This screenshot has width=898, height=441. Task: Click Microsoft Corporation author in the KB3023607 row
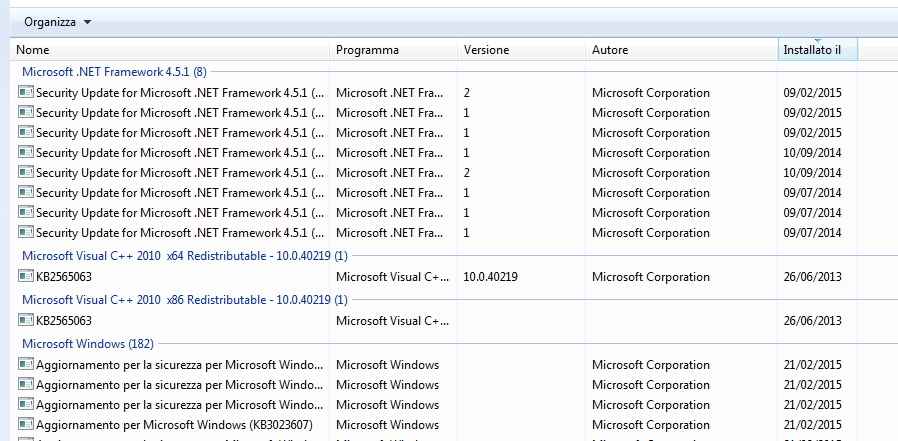[651, 425]
